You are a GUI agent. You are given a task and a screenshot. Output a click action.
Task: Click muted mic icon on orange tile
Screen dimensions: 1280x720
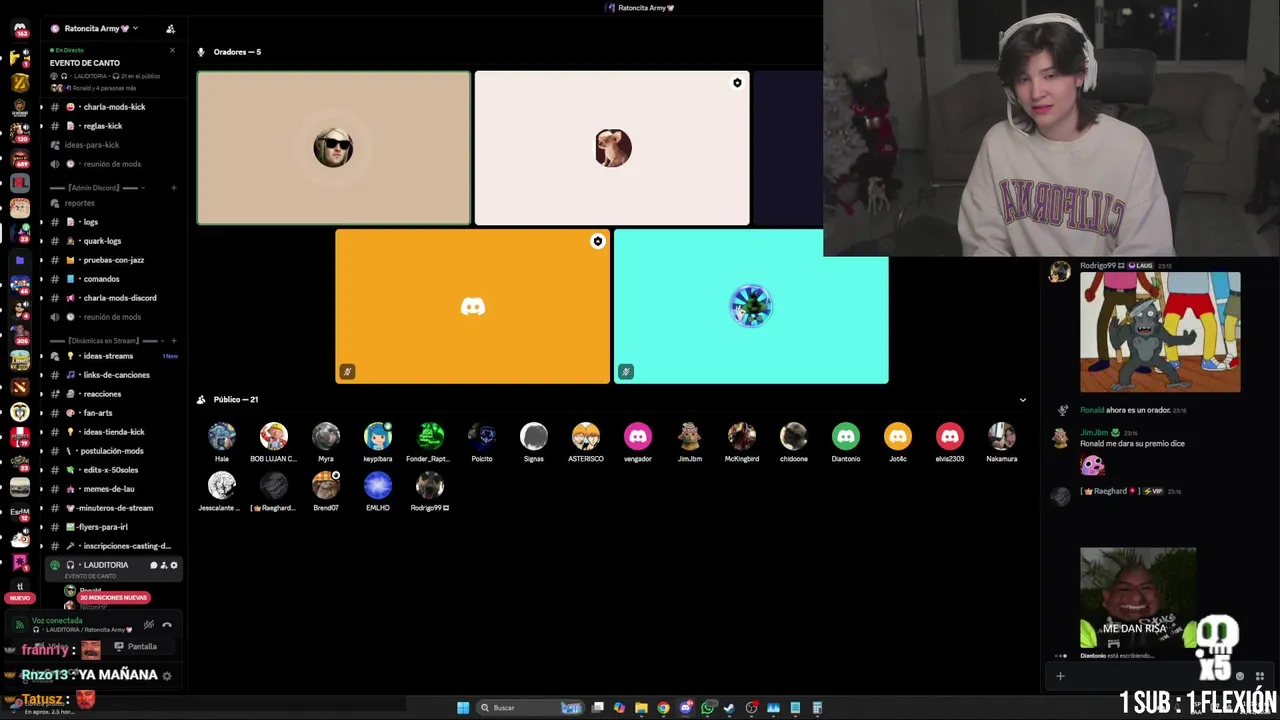(x=347, y=372)
